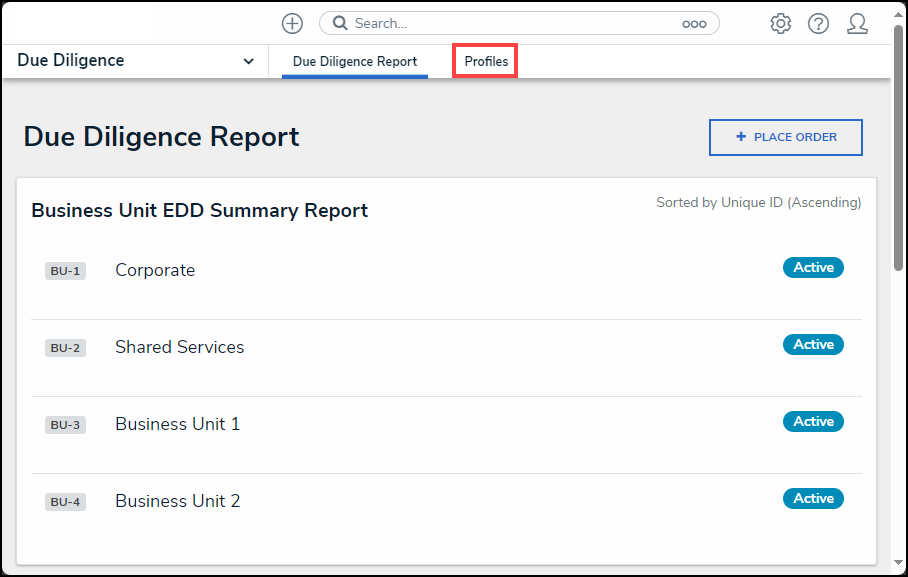
Task: Switch to the Profiles tab
Action: coord(486,61)
